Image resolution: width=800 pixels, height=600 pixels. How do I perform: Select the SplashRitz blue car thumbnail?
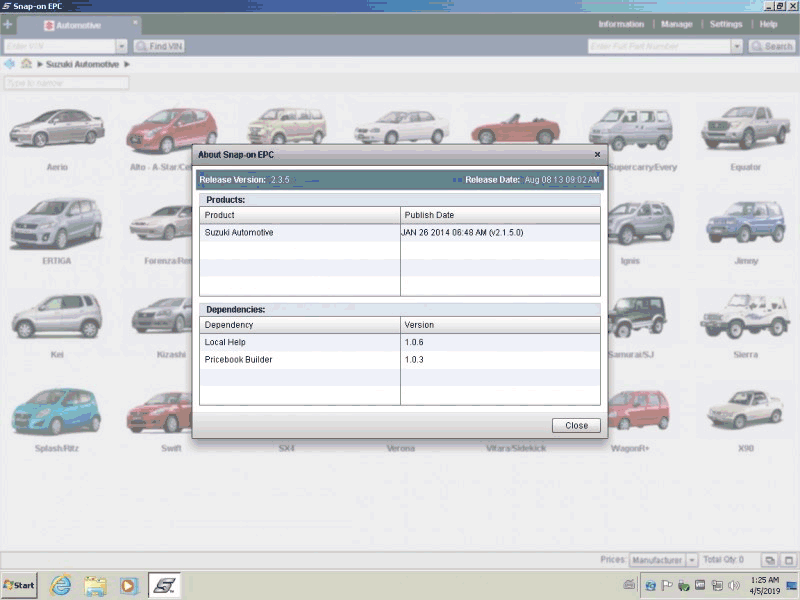coord(57,411)
